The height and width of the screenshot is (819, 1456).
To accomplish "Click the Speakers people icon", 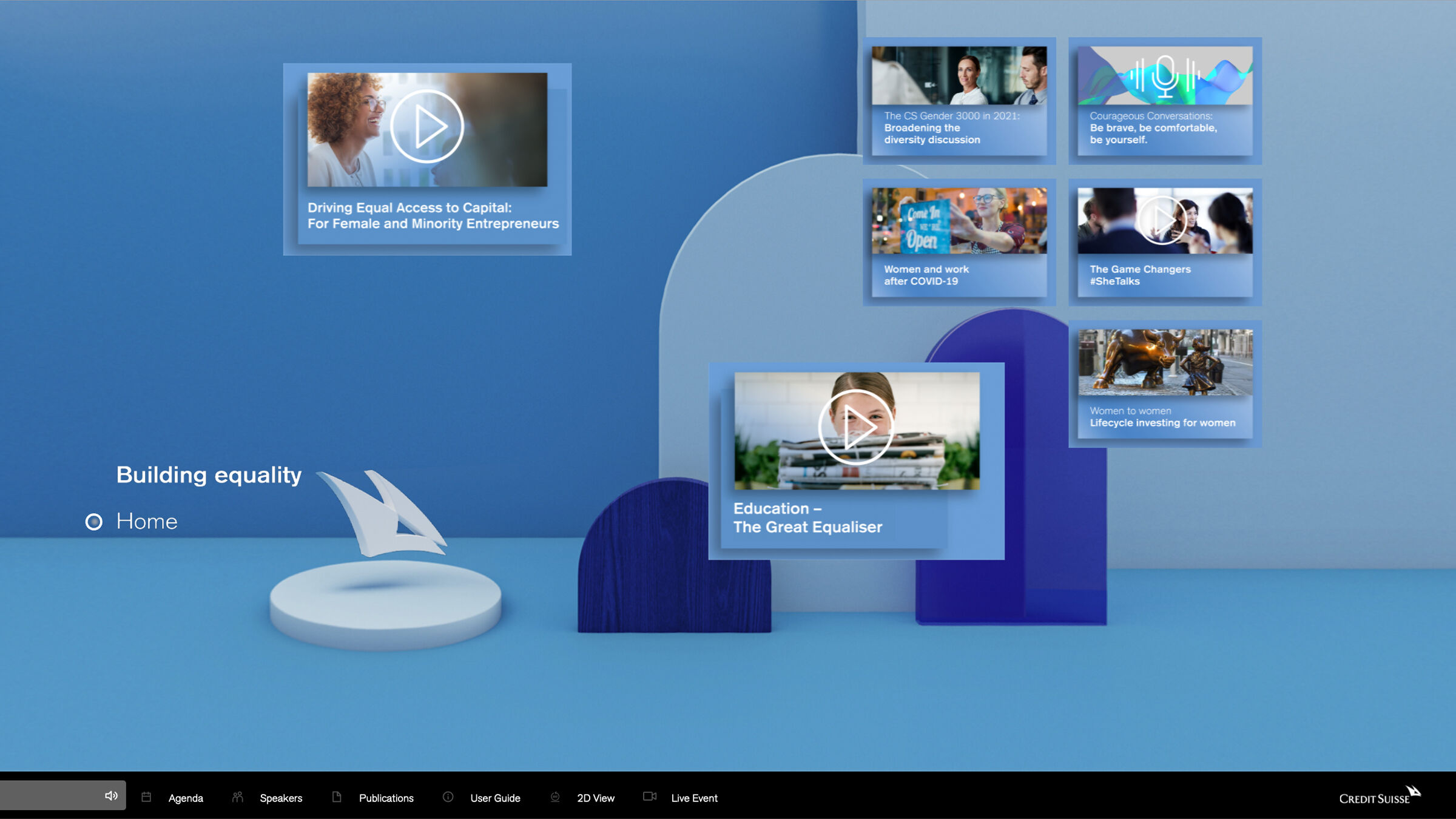I will pyautogui.click(x=238, y=797).
